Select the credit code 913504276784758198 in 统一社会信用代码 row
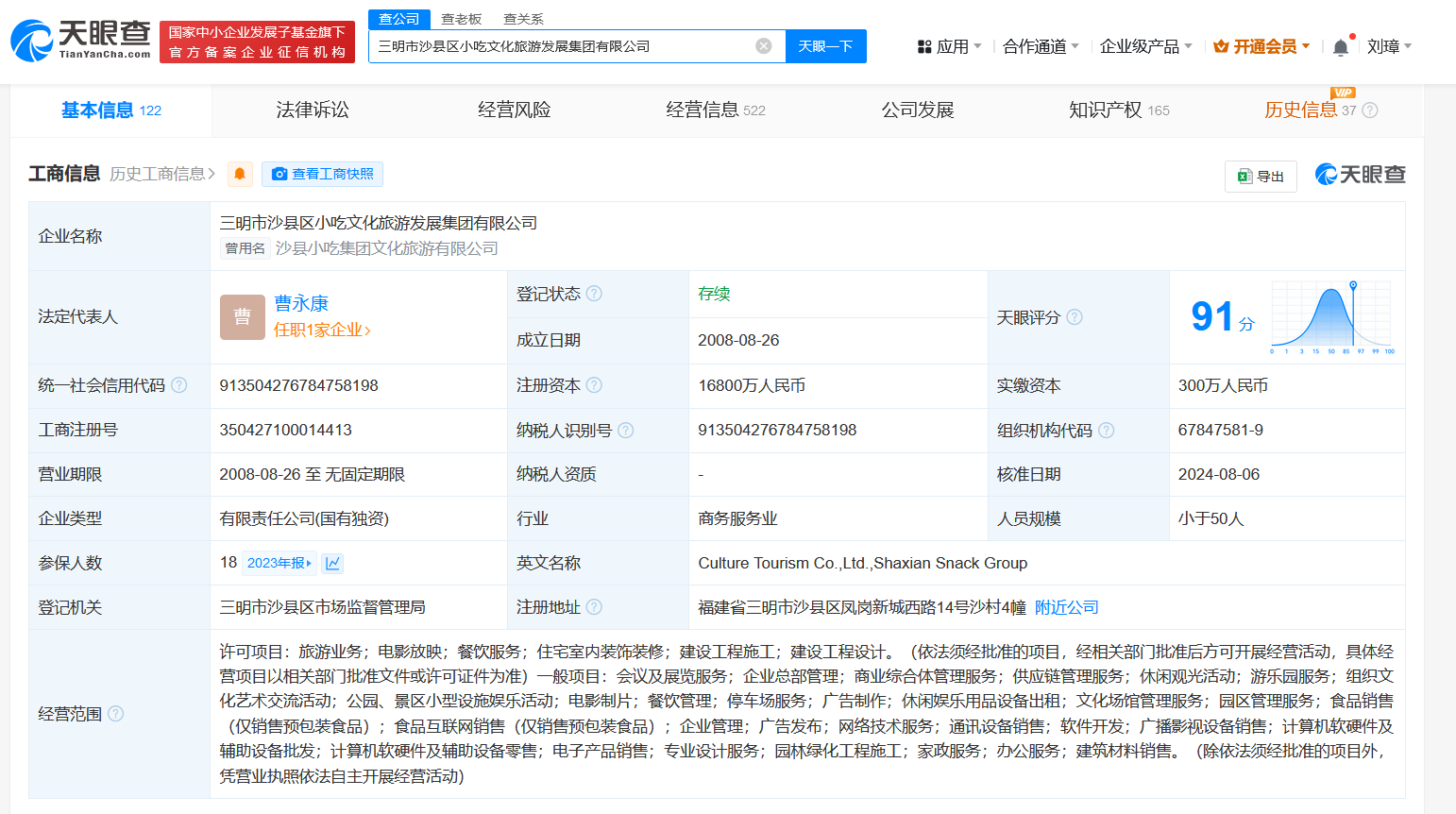1456x814 pixels. tap(299, 385)
